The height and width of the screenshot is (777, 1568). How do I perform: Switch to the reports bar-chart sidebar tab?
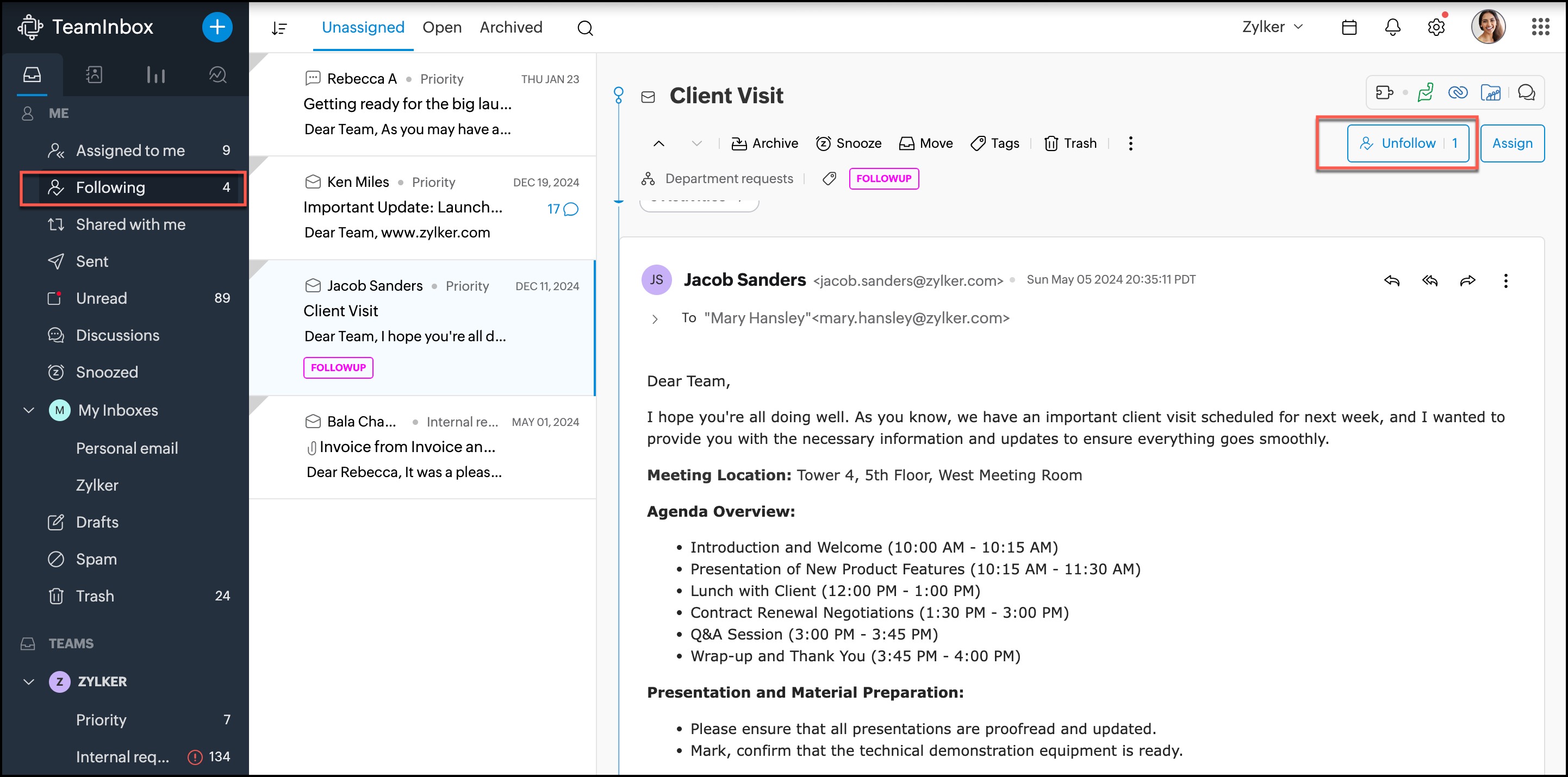click(155, 75)
